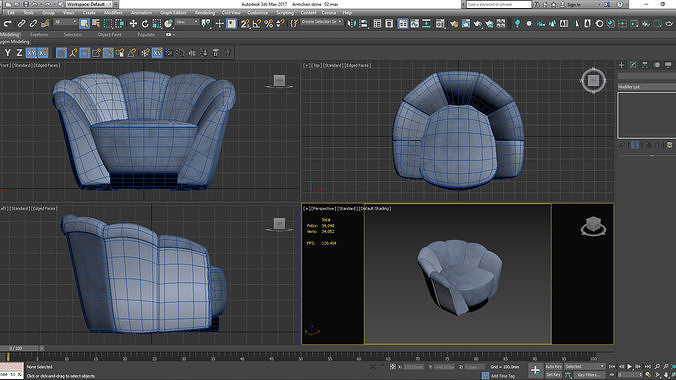Viewport: 676px width, 380px height.
Task: Open the Key Filters dialog
Action: tap(588, 375)
